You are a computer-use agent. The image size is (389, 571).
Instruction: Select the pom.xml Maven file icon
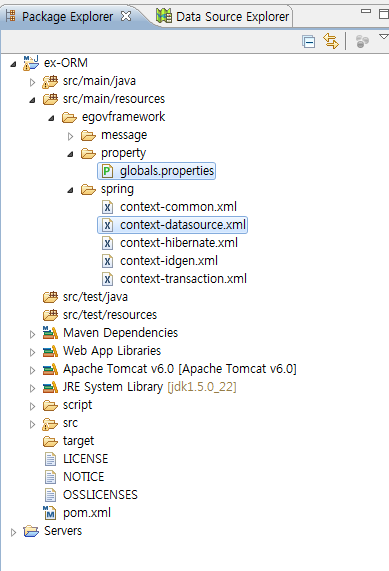(50, 513)
